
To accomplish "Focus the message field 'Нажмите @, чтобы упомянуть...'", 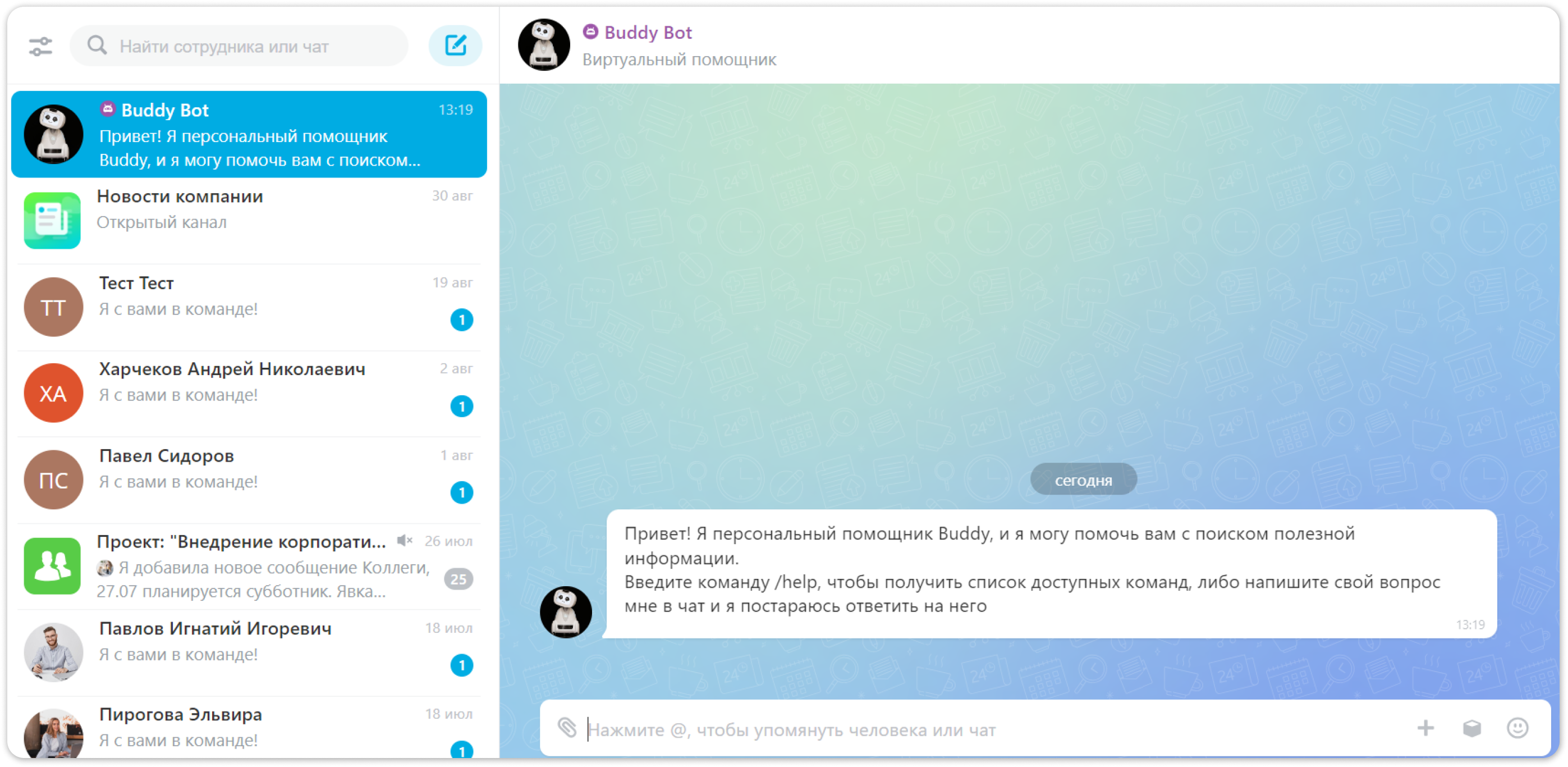I will 992,730.
